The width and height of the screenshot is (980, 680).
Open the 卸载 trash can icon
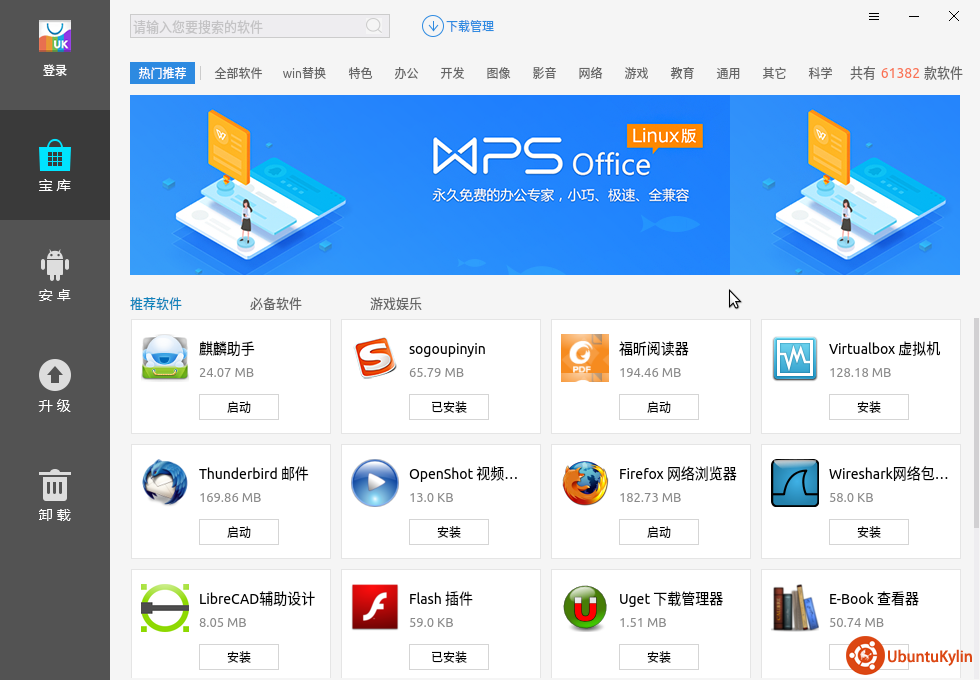[55, 486]
